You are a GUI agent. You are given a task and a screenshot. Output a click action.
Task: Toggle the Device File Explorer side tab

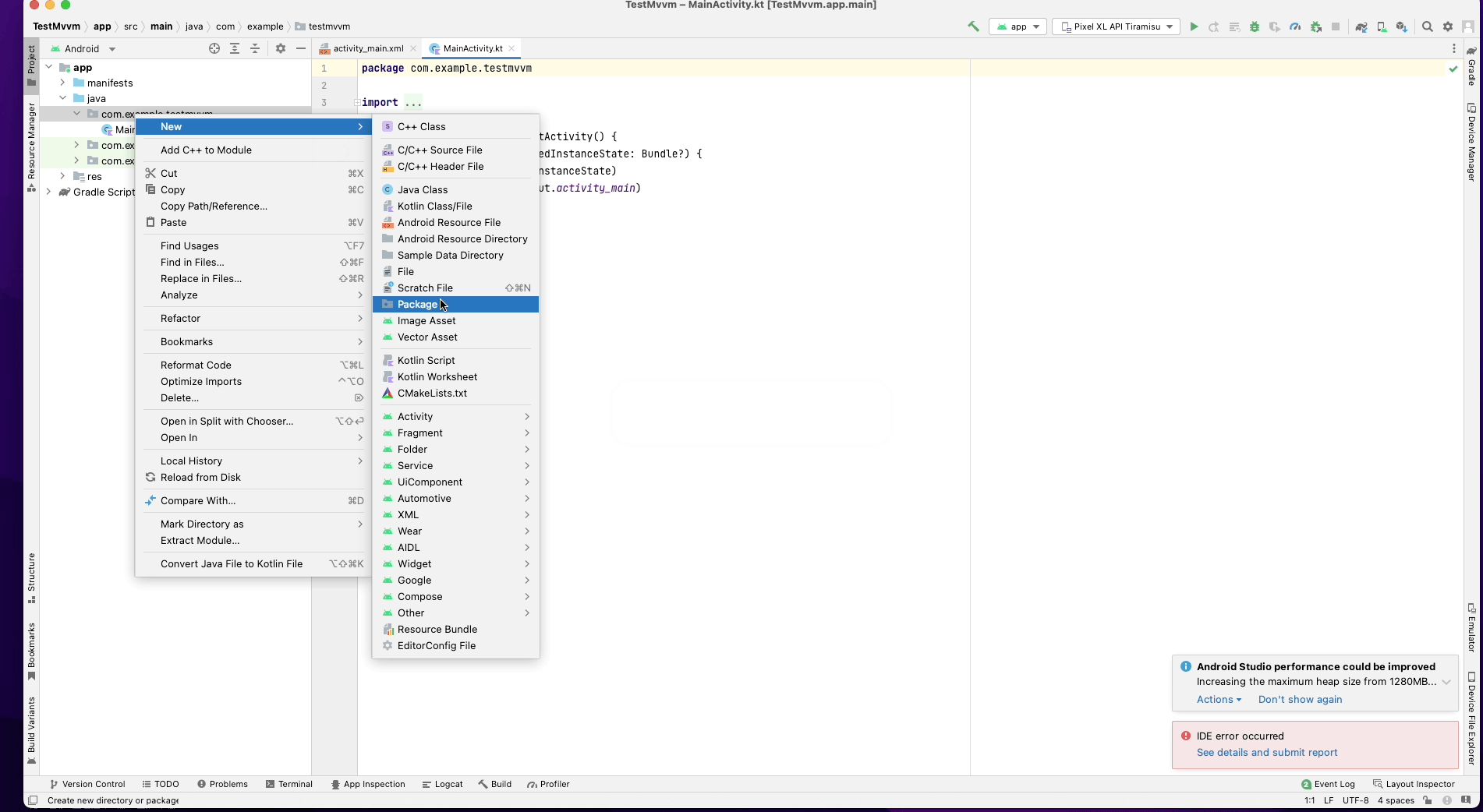tap(1471, 717)
